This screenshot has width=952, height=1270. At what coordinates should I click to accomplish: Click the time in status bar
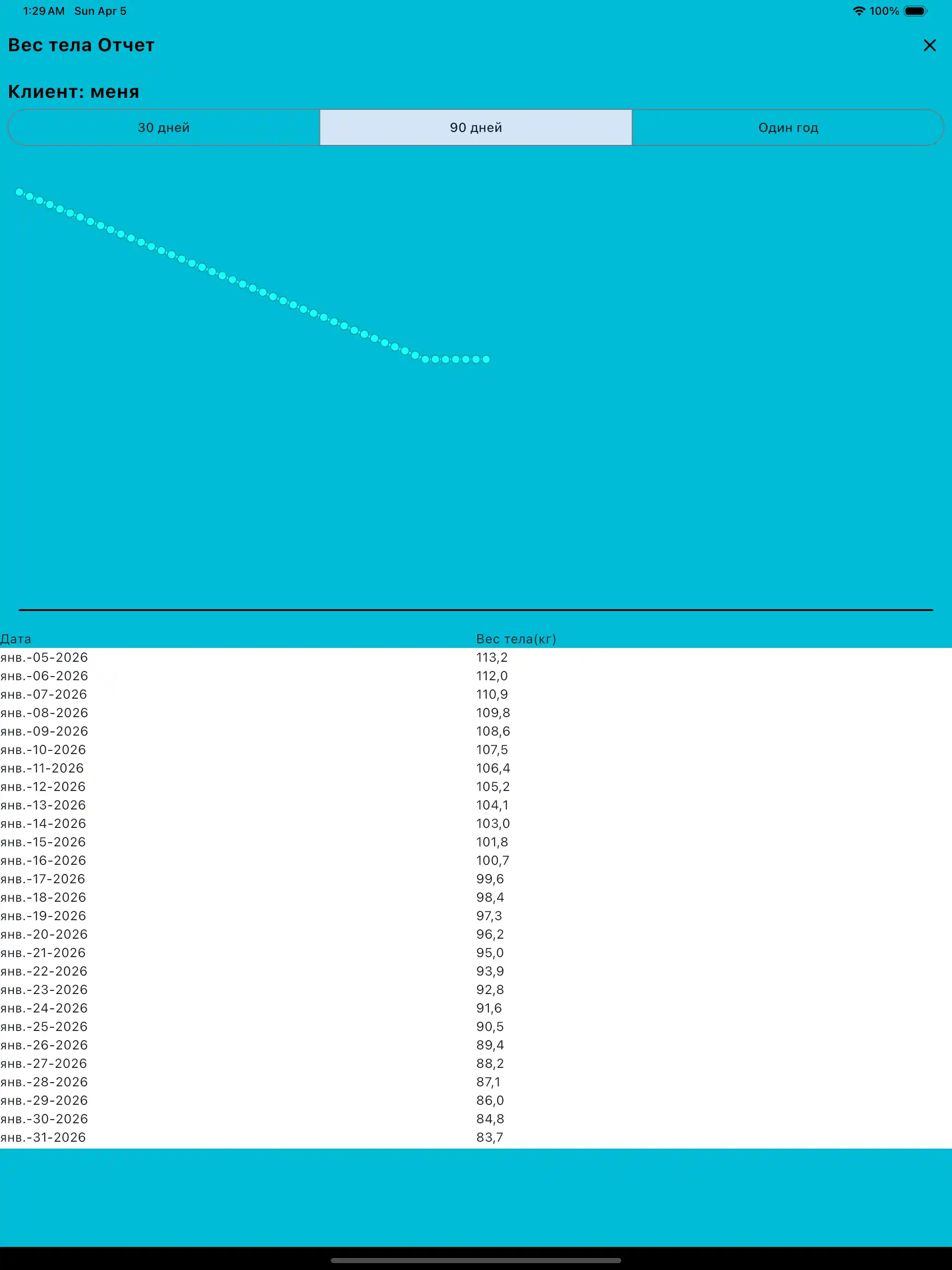(x=44, y=11)
